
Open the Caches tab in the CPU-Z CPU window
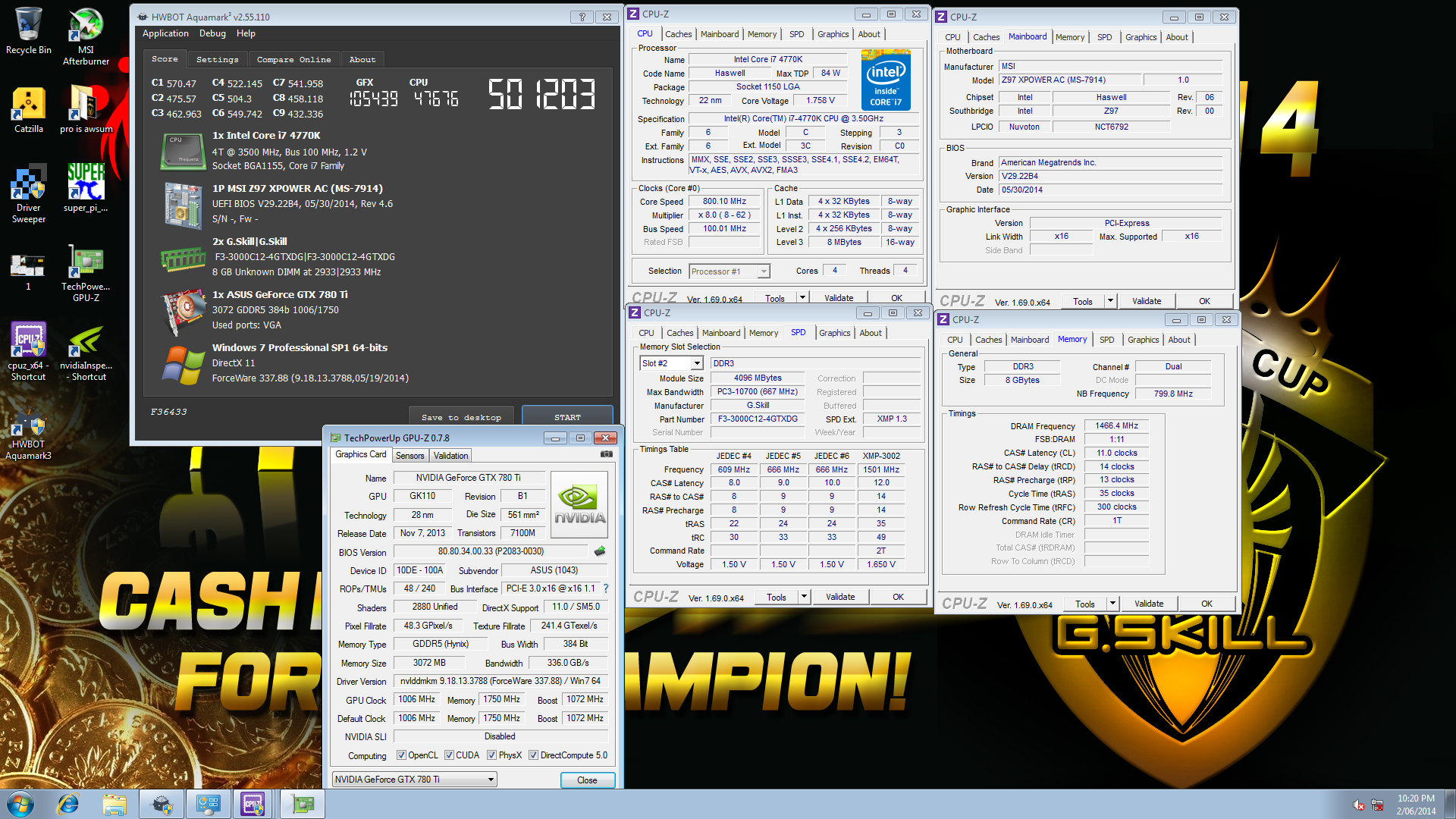[x=678, y=34]
